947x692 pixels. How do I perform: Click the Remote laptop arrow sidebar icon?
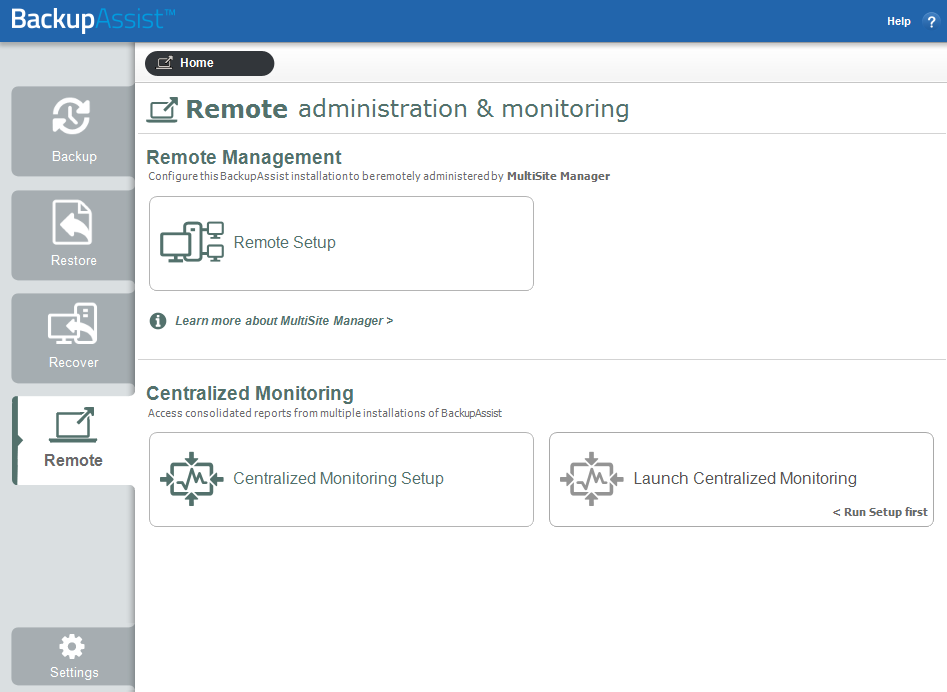click(72, 424)
